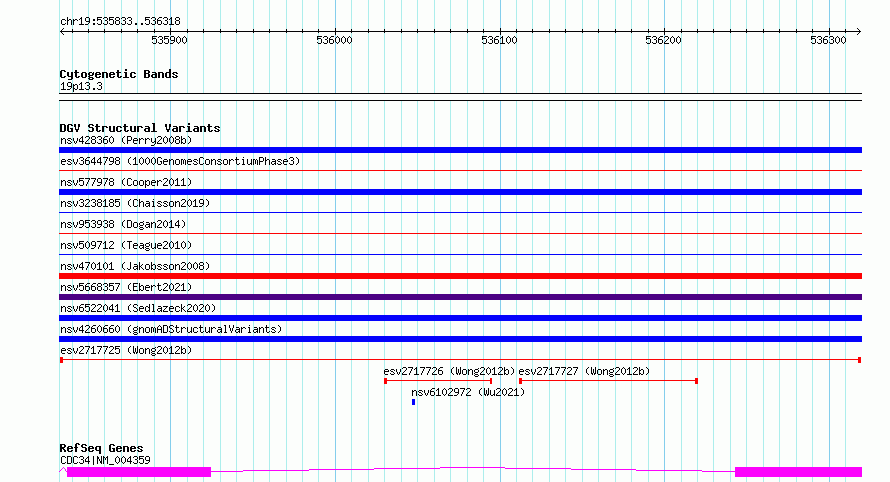
Task: Select the blue bar under nsv6522041
Action: coord(460,318)
